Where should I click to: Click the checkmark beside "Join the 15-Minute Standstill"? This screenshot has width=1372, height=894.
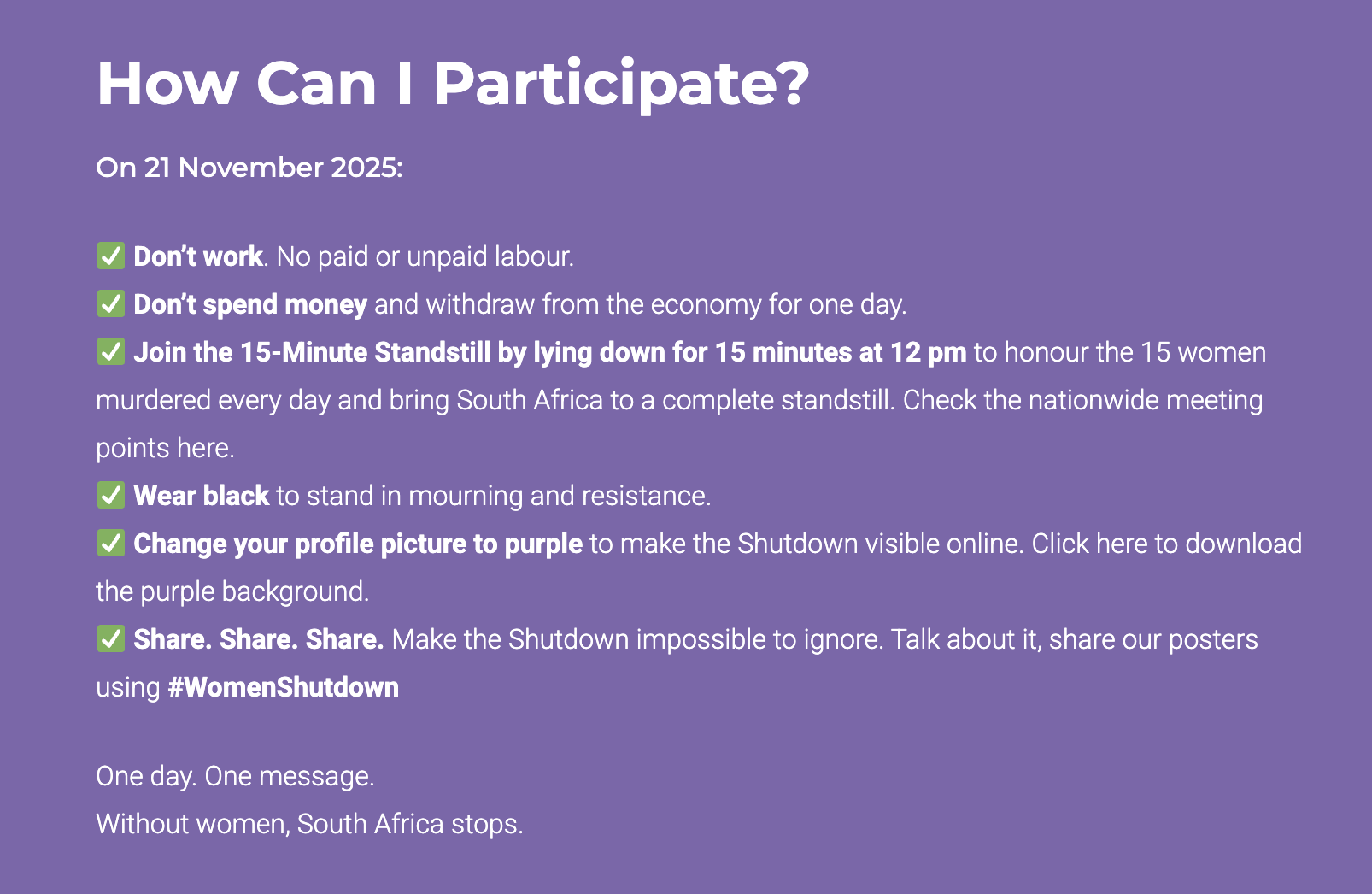tap(110, 351)
